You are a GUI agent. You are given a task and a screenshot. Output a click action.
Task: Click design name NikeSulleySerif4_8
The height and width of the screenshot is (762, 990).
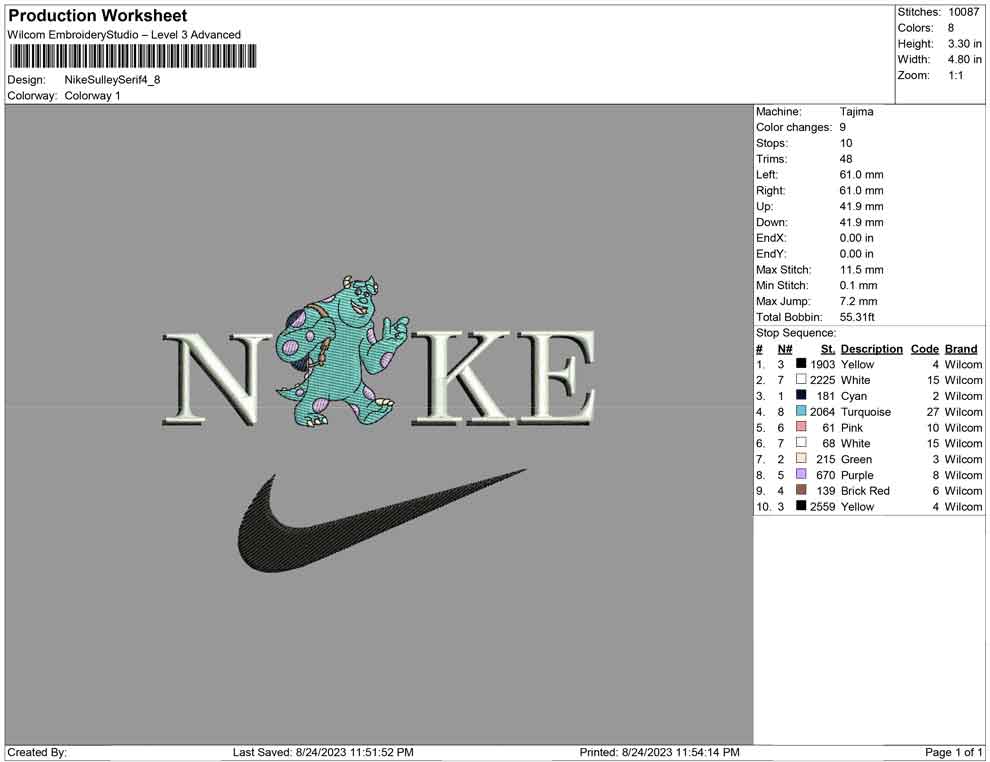[x=112, y=80]
